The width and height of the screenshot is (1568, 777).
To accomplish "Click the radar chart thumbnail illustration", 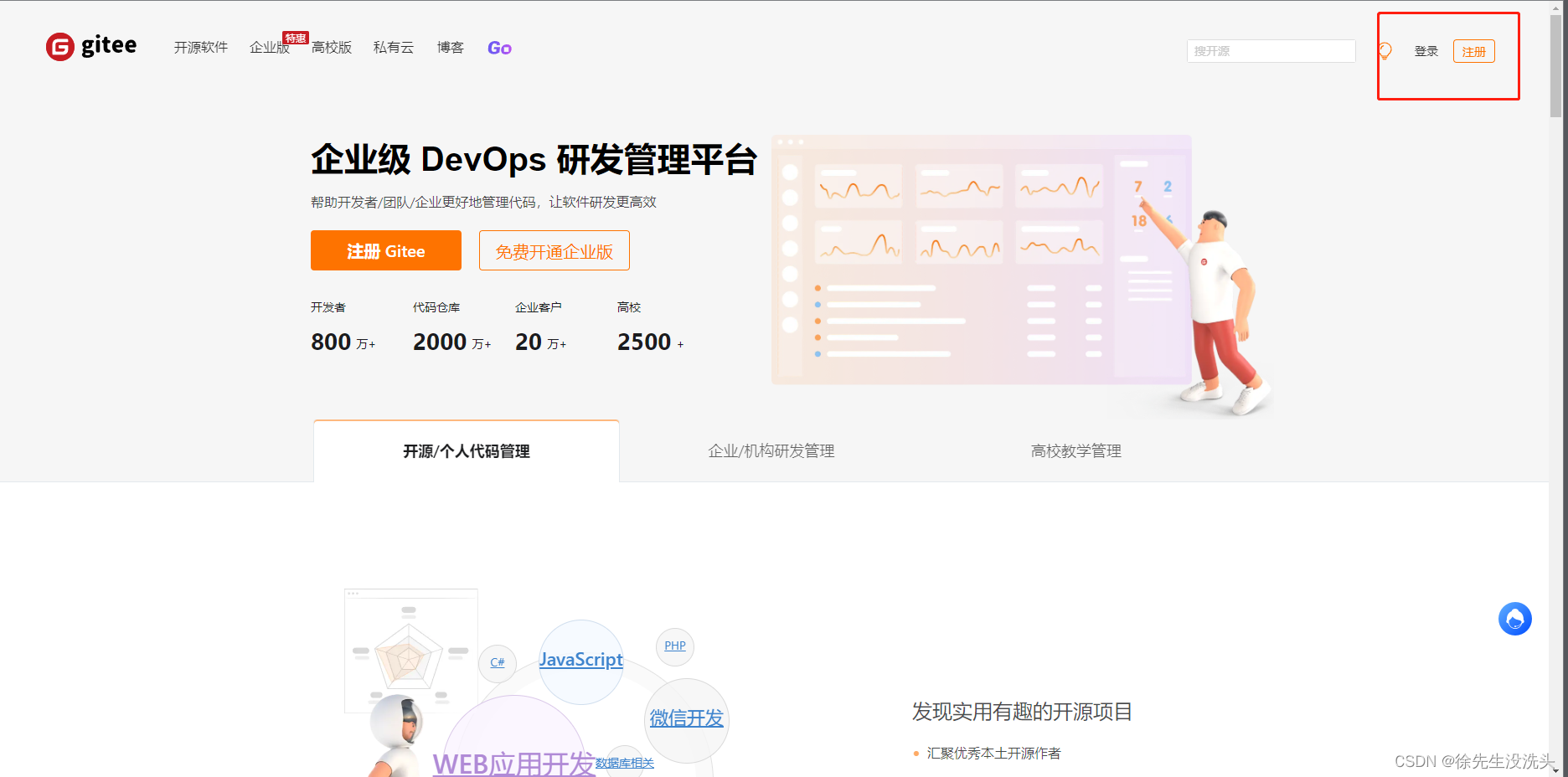I will coord(411,651).
